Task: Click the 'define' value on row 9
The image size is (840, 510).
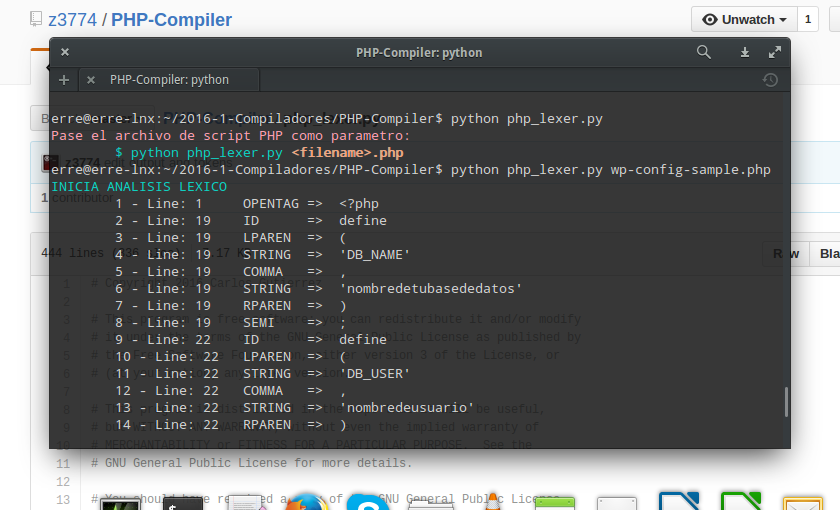Action: click(x=363, y=340)
